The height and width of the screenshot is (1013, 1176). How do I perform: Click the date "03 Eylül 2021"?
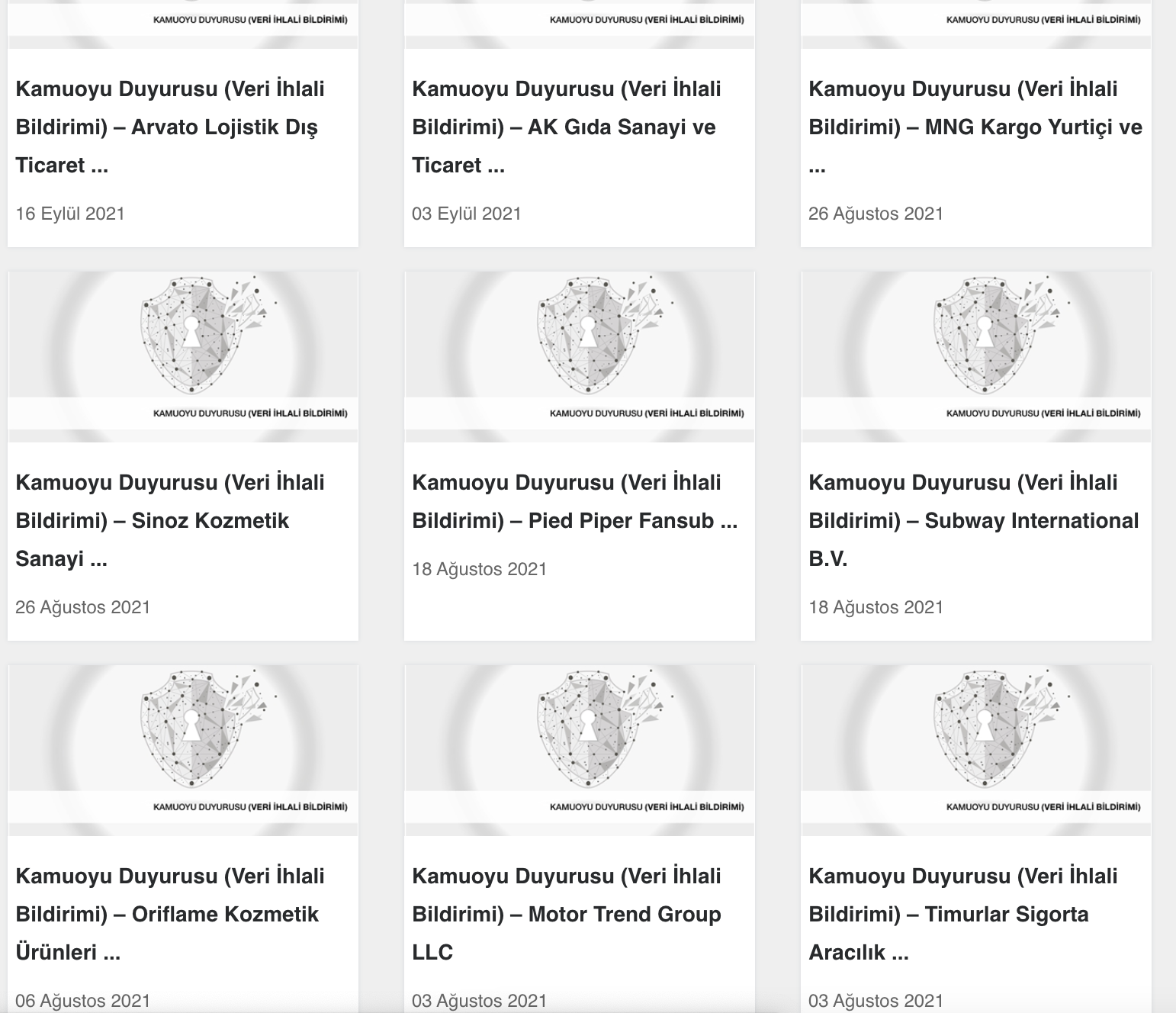point(467,214)
